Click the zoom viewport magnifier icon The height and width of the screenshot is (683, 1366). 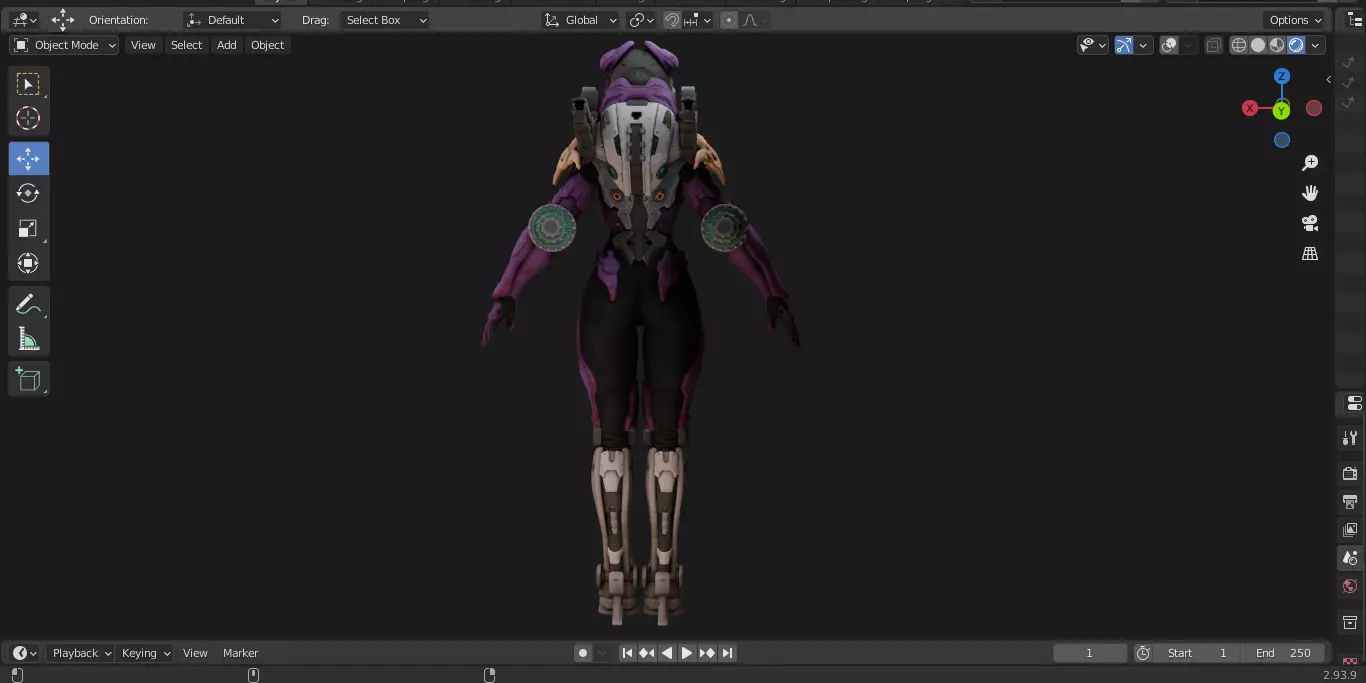click(1310, 163)
